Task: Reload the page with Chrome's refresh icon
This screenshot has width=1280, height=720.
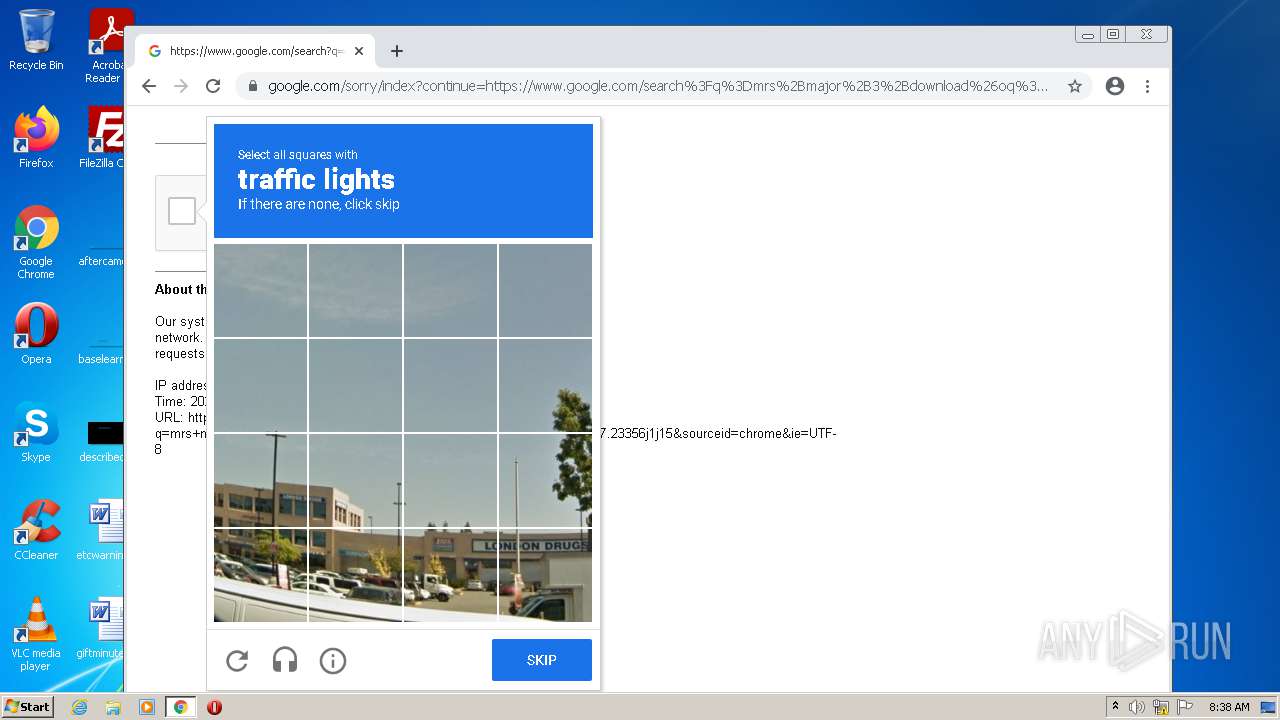Action: (x=213, y=86)
